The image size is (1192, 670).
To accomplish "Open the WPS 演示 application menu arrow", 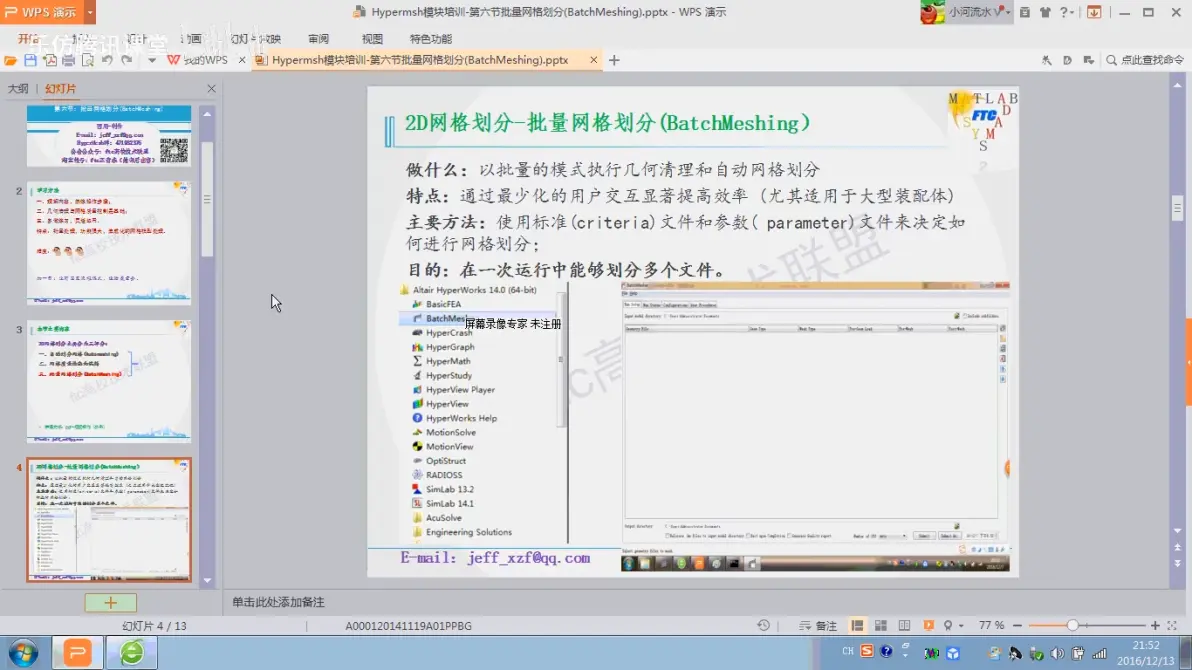I will click(x=90, y=12).
